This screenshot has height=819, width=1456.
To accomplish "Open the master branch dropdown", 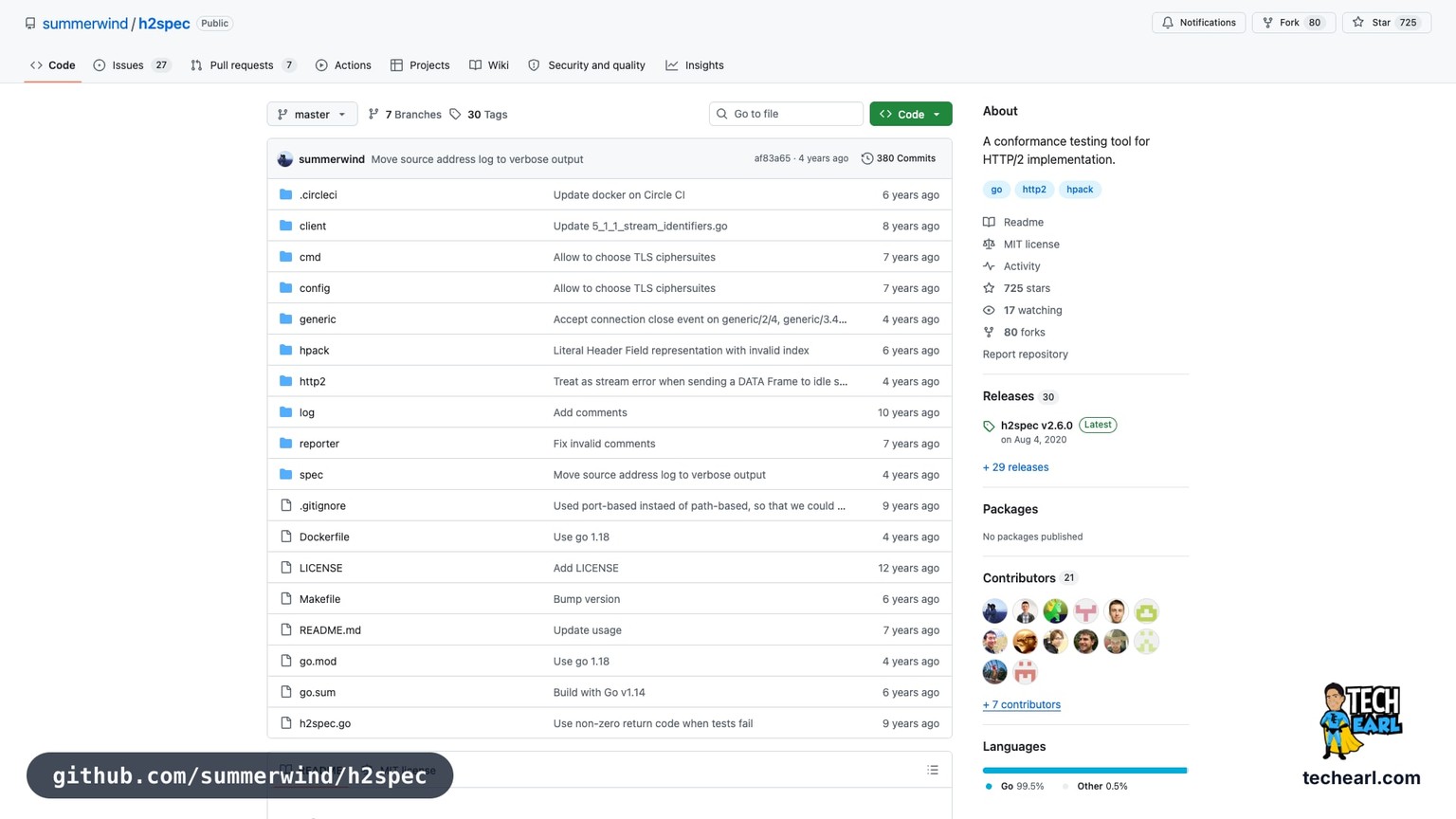I will pyautogui.click(x=312, y=114).
